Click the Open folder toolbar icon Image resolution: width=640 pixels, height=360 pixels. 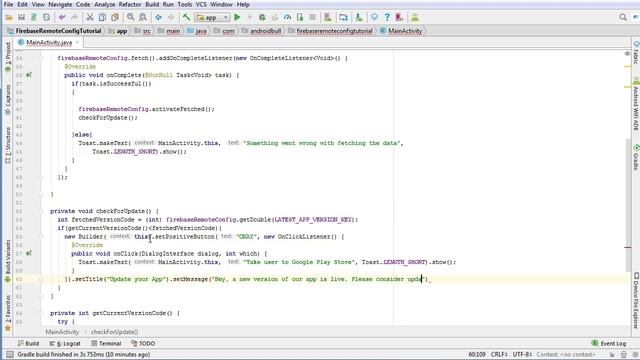(x=9, y=18)
